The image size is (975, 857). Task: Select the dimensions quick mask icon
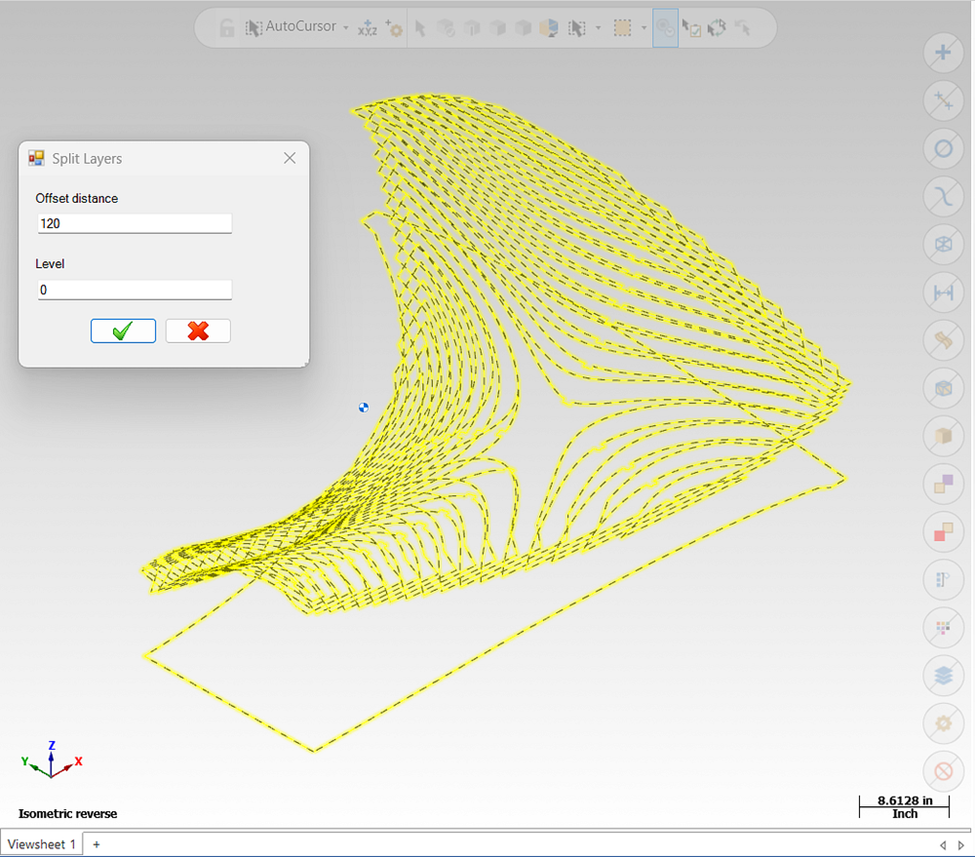pyautogui.click(x=943, y=292)
